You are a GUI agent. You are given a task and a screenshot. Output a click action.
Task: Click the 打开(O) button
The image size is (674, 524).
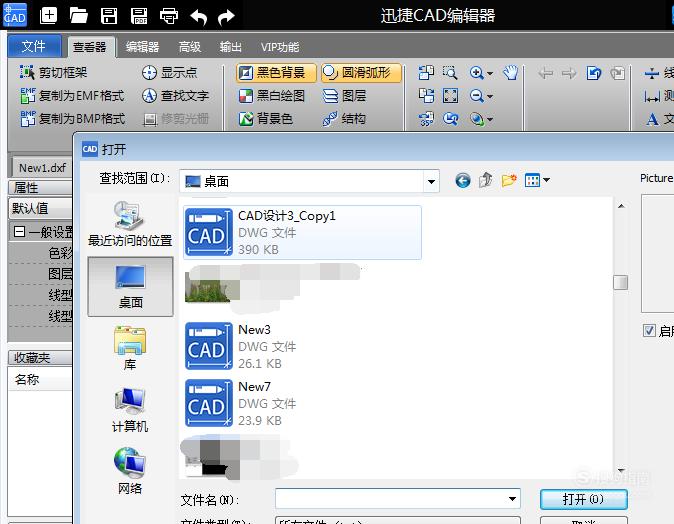(583, 499)
